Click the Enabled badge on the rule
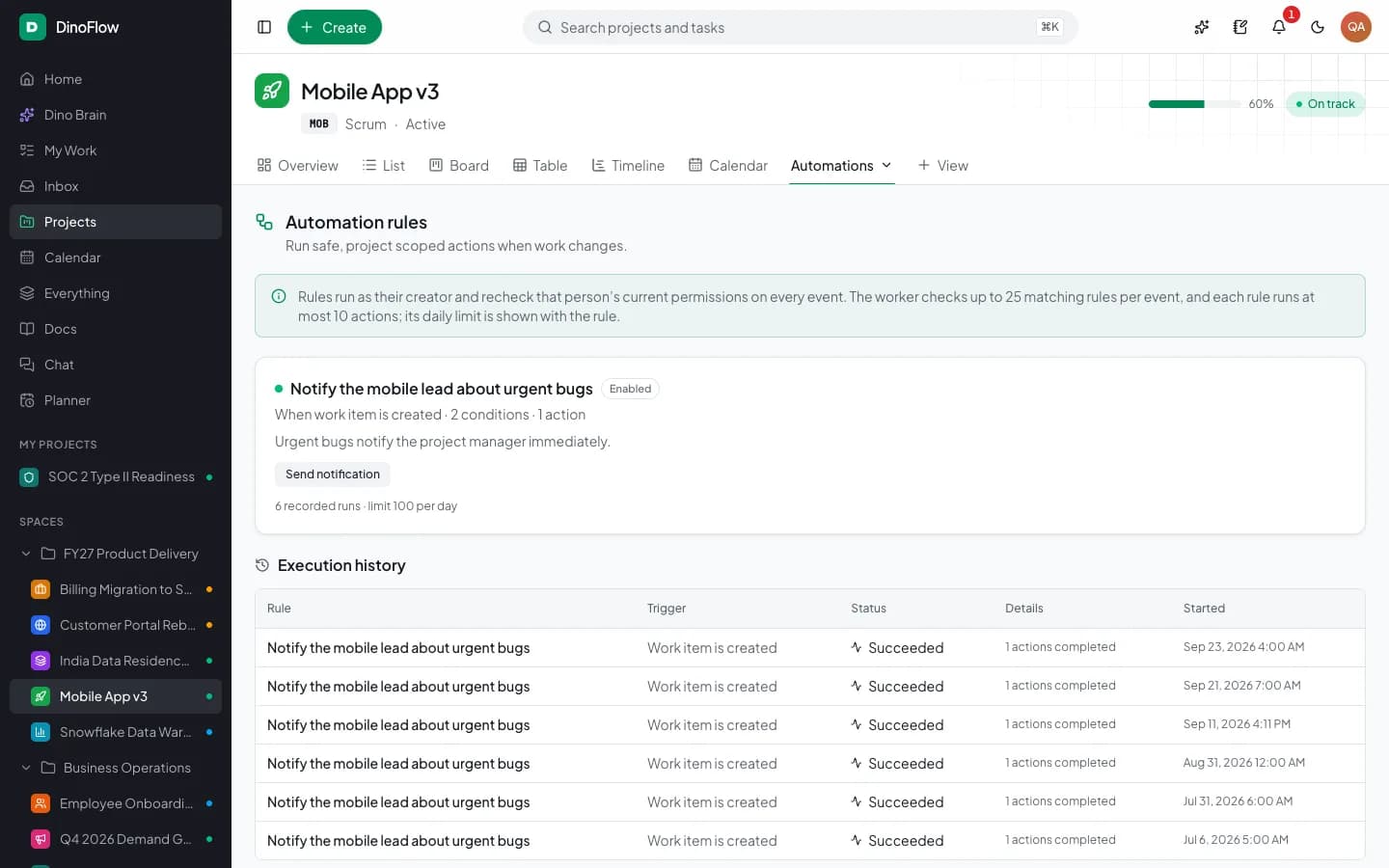Image resolution: width=1389 pixels, height=868 pixels. point(630,389)
